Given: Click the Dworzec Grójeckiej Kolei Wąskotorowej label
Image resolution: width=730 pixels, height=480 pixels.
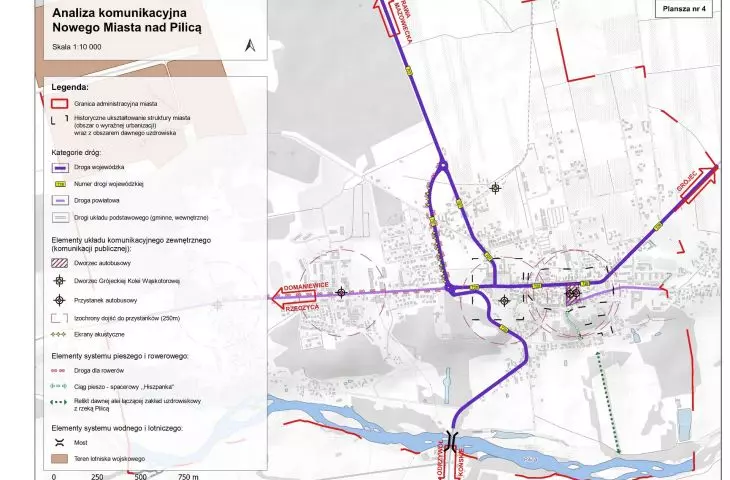Looking at the screenshot, I should (x=127, y=281).
